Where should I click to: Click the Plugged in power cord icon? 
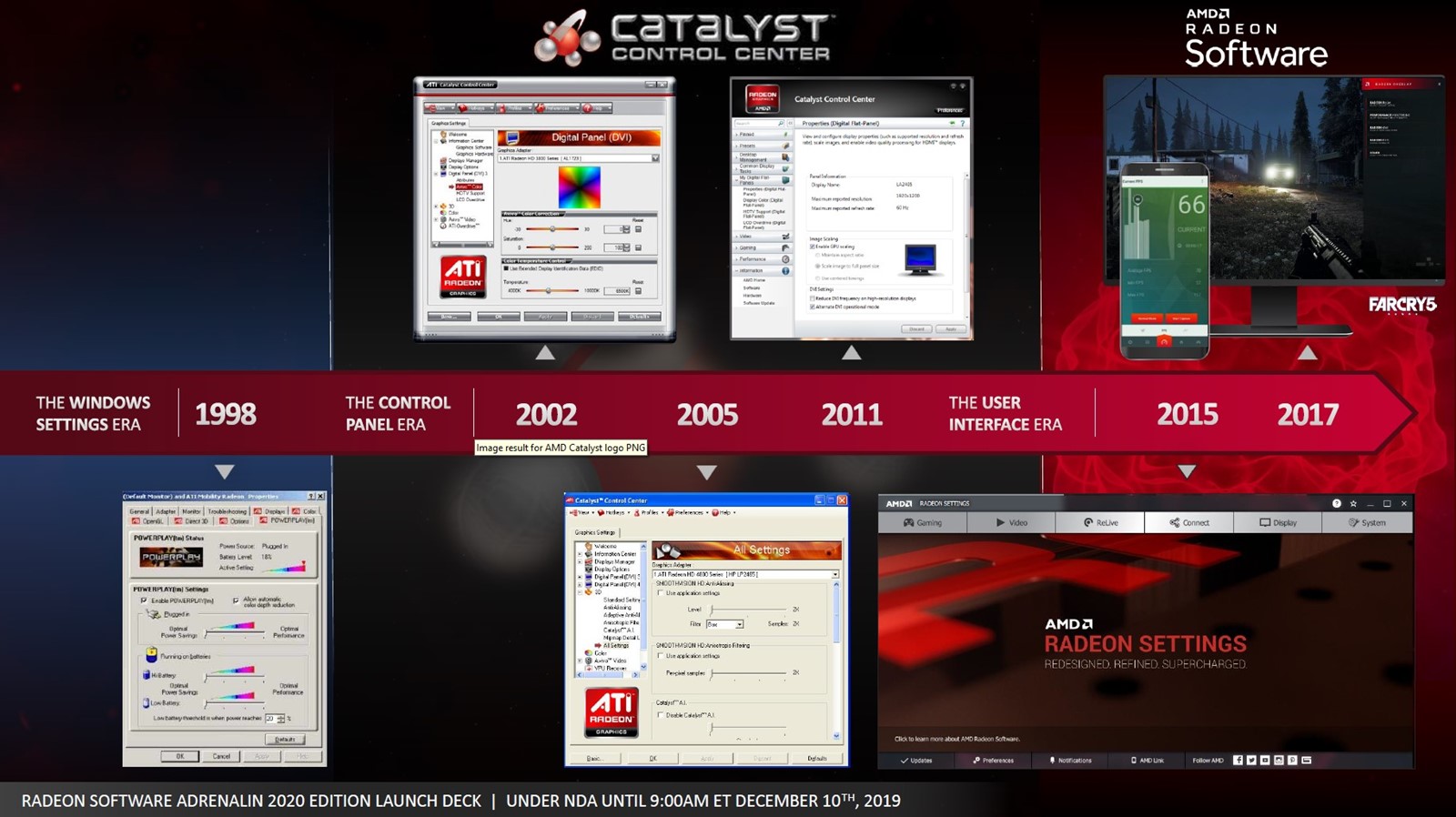click(154, 614)
